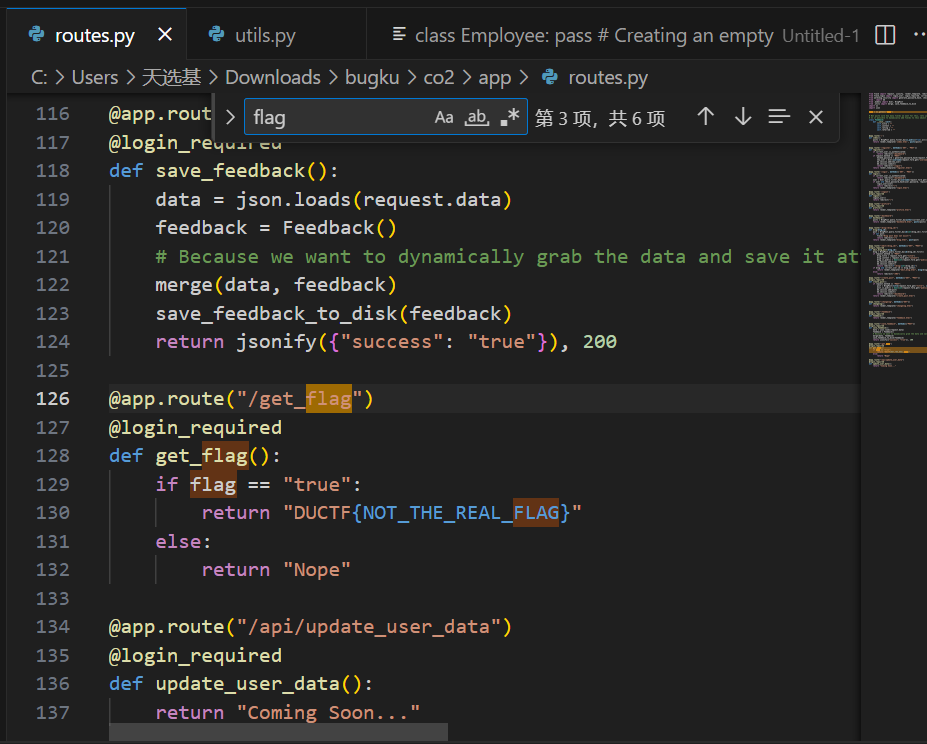Click Find in Selection icon
The image size is (927, 744).
click(779, 117)
